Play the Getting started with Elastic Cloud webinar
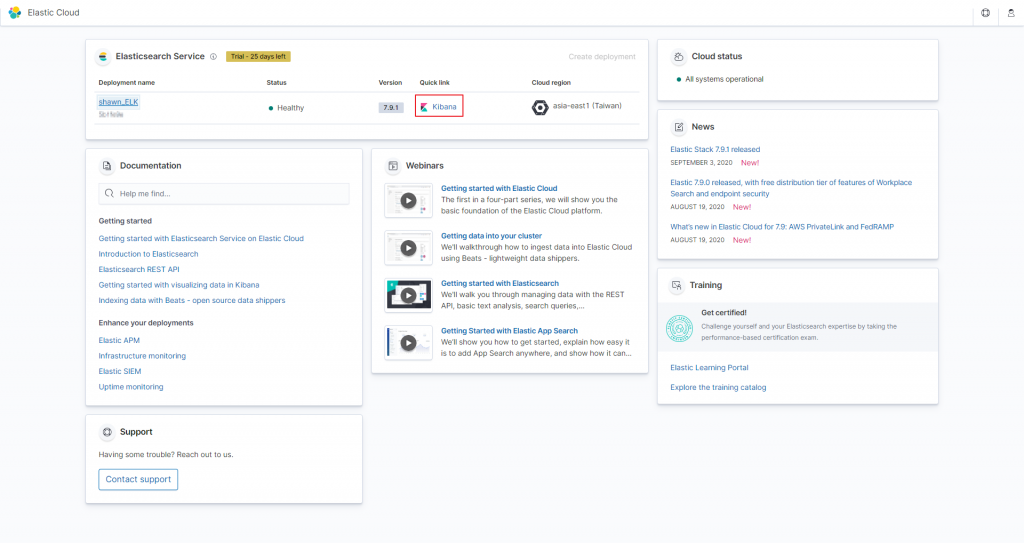The height and width of the screenshot is (543, 1024). (x=408, y=201)
